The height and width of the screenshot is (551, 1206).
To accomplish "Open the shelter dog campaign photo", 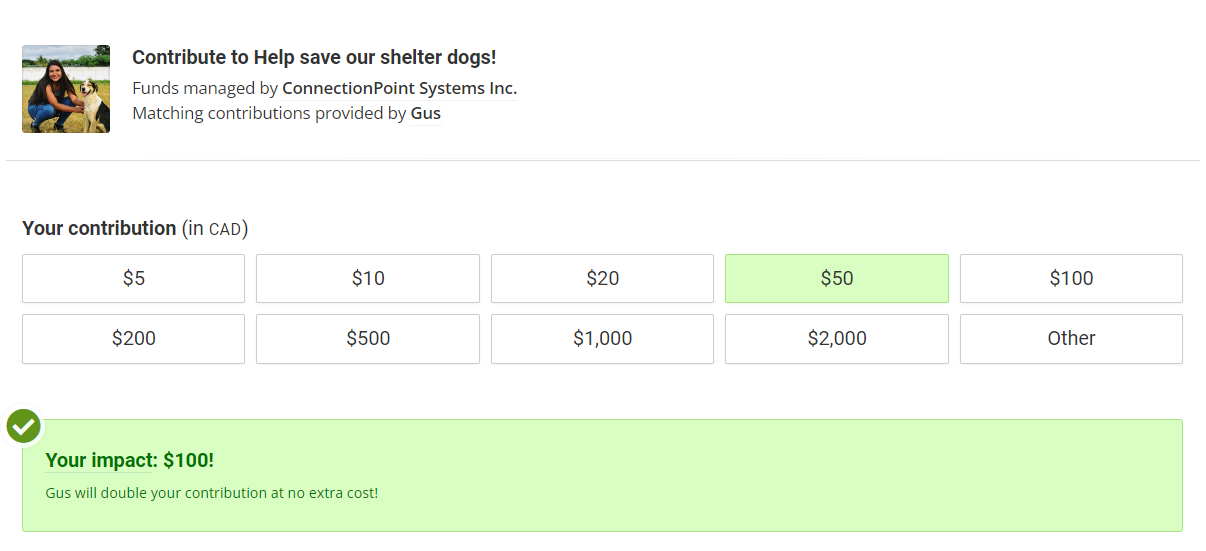I will click(x=66, y=89).
